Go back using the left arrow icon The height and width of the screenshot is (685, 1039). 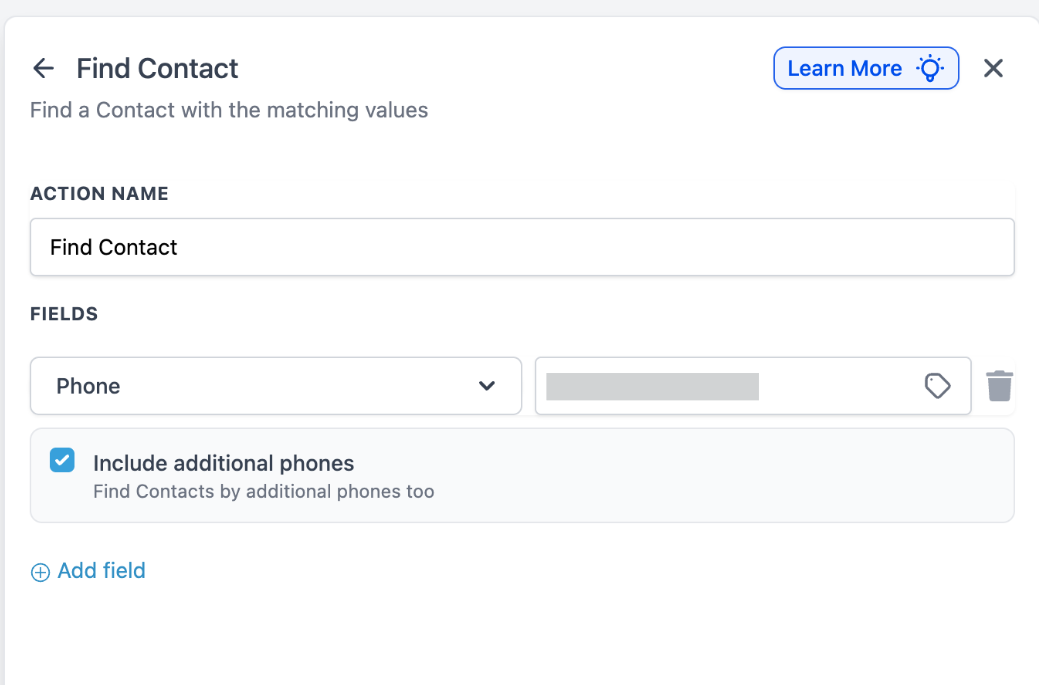pyautogui.click(x=43, y=68)
